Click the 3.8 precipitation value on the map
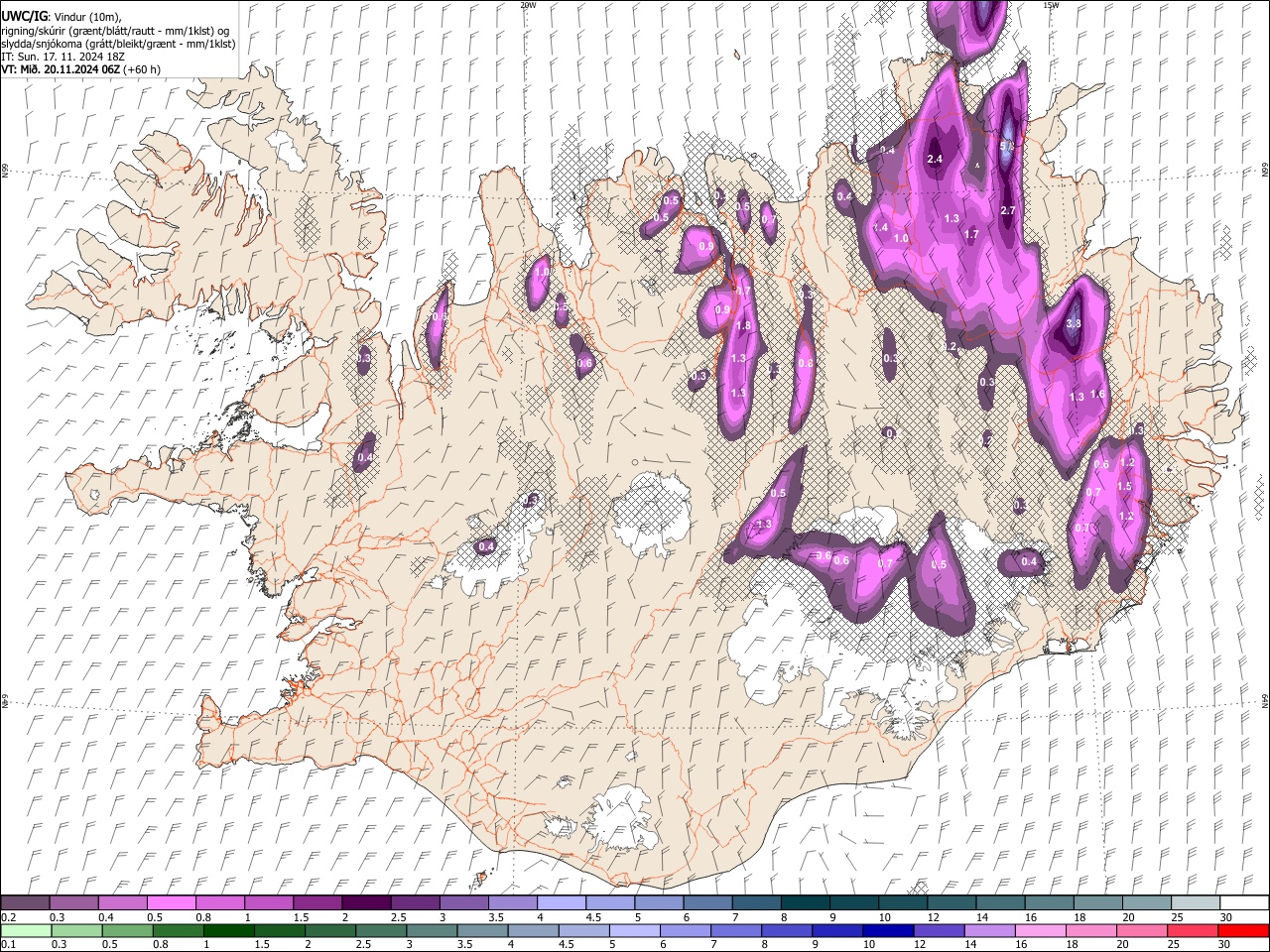 1074,323
